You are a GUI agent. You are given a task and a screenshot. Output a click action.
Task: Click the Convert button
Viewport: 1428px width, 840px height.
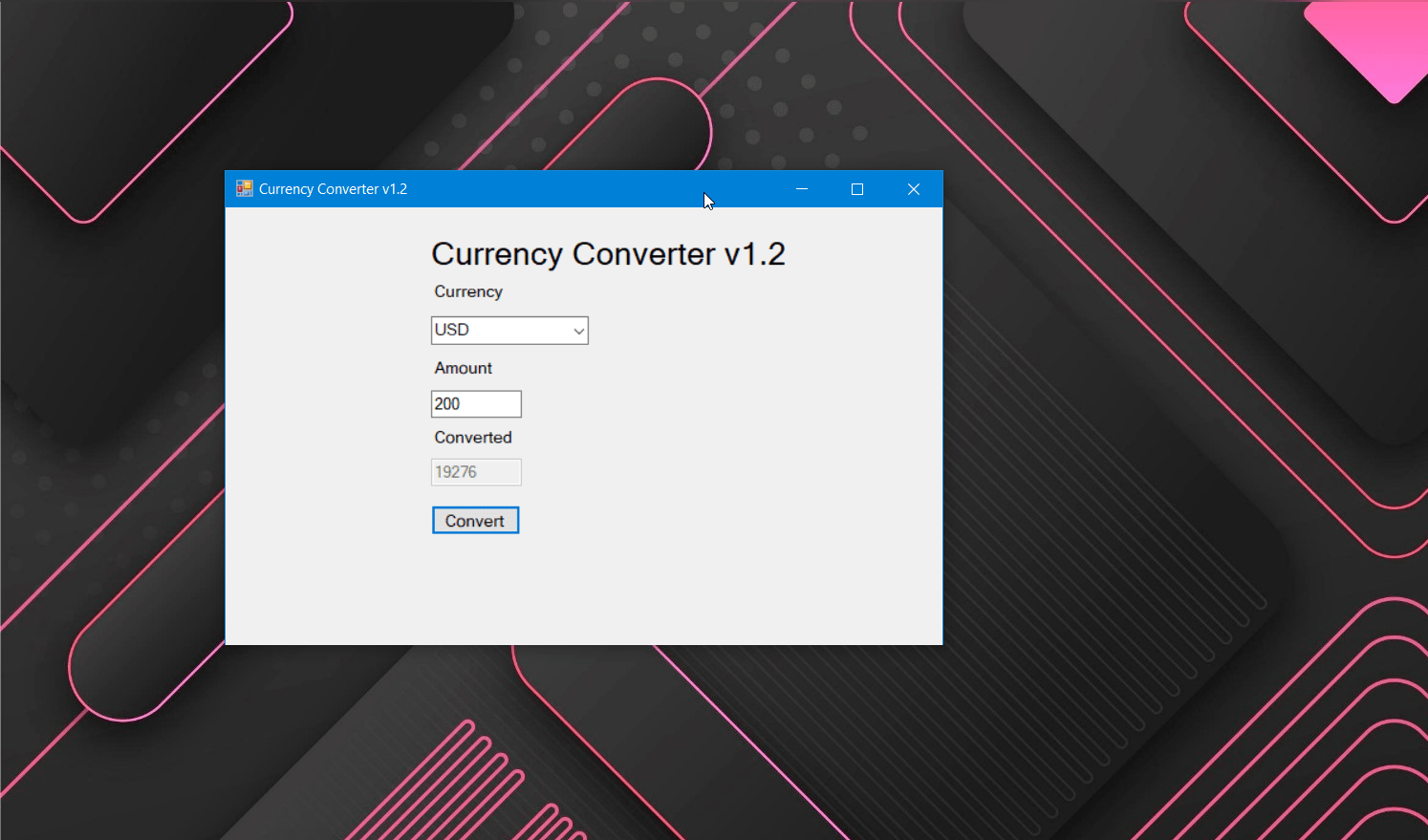point(475,520)
